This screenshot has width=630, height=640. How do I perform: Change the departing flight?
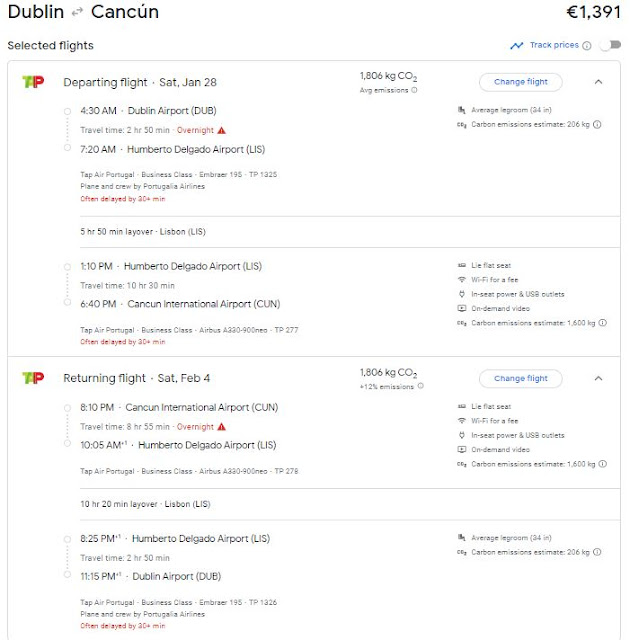point(521,82)
